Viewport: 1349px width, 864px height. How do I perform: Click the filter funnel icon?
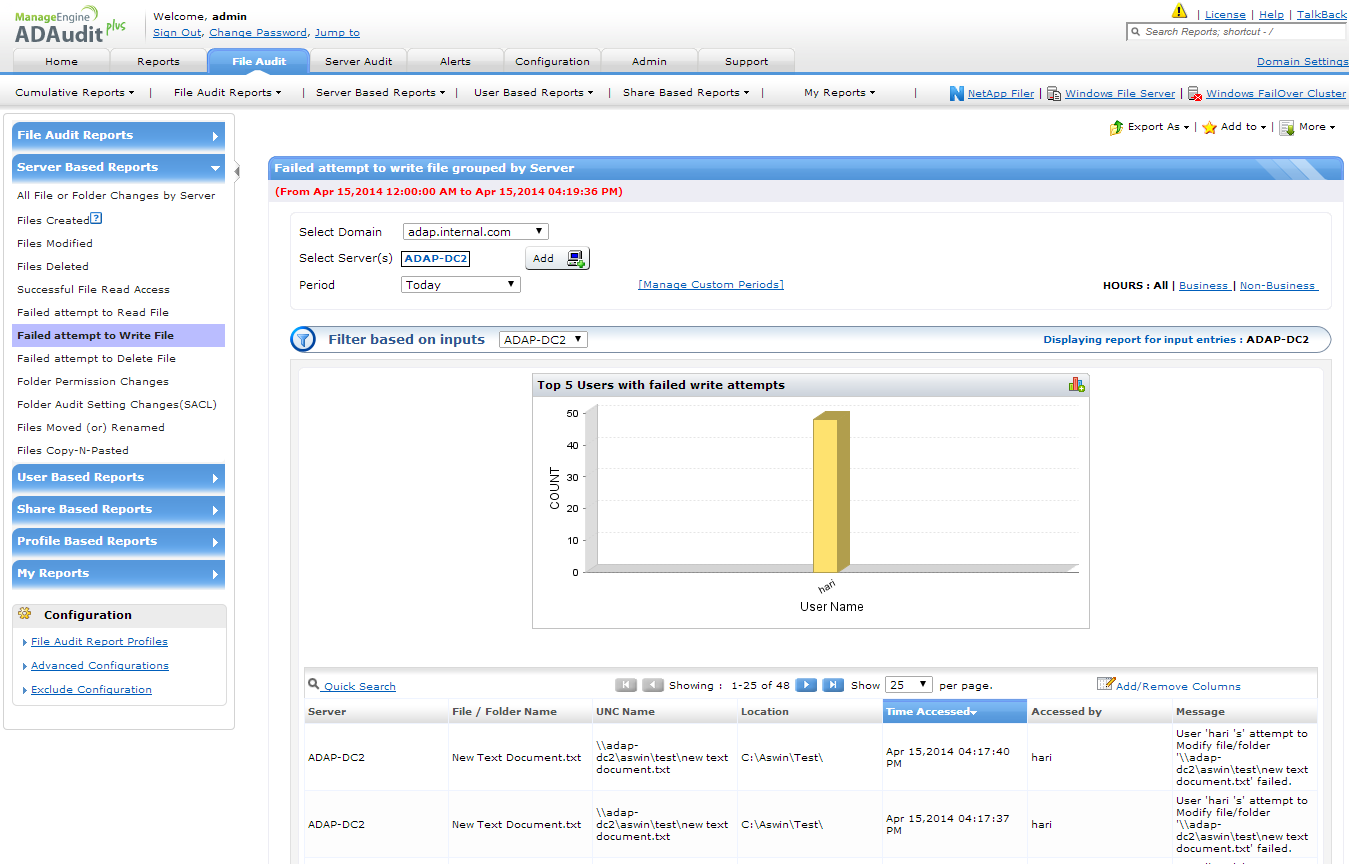[x=303, y=340]
